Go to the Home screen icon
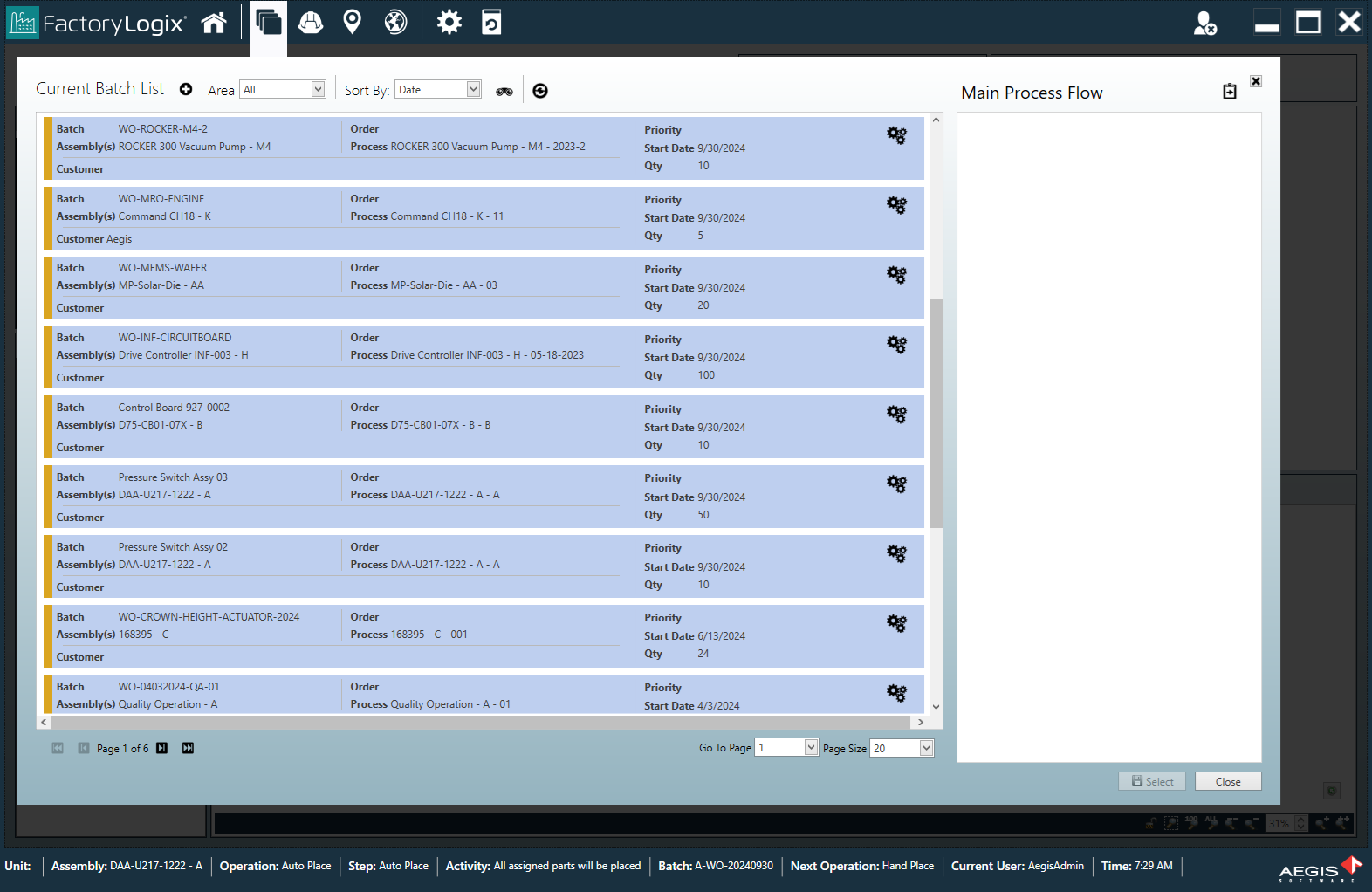Viewport: 1372px width, 892px height. pos(214,23)
